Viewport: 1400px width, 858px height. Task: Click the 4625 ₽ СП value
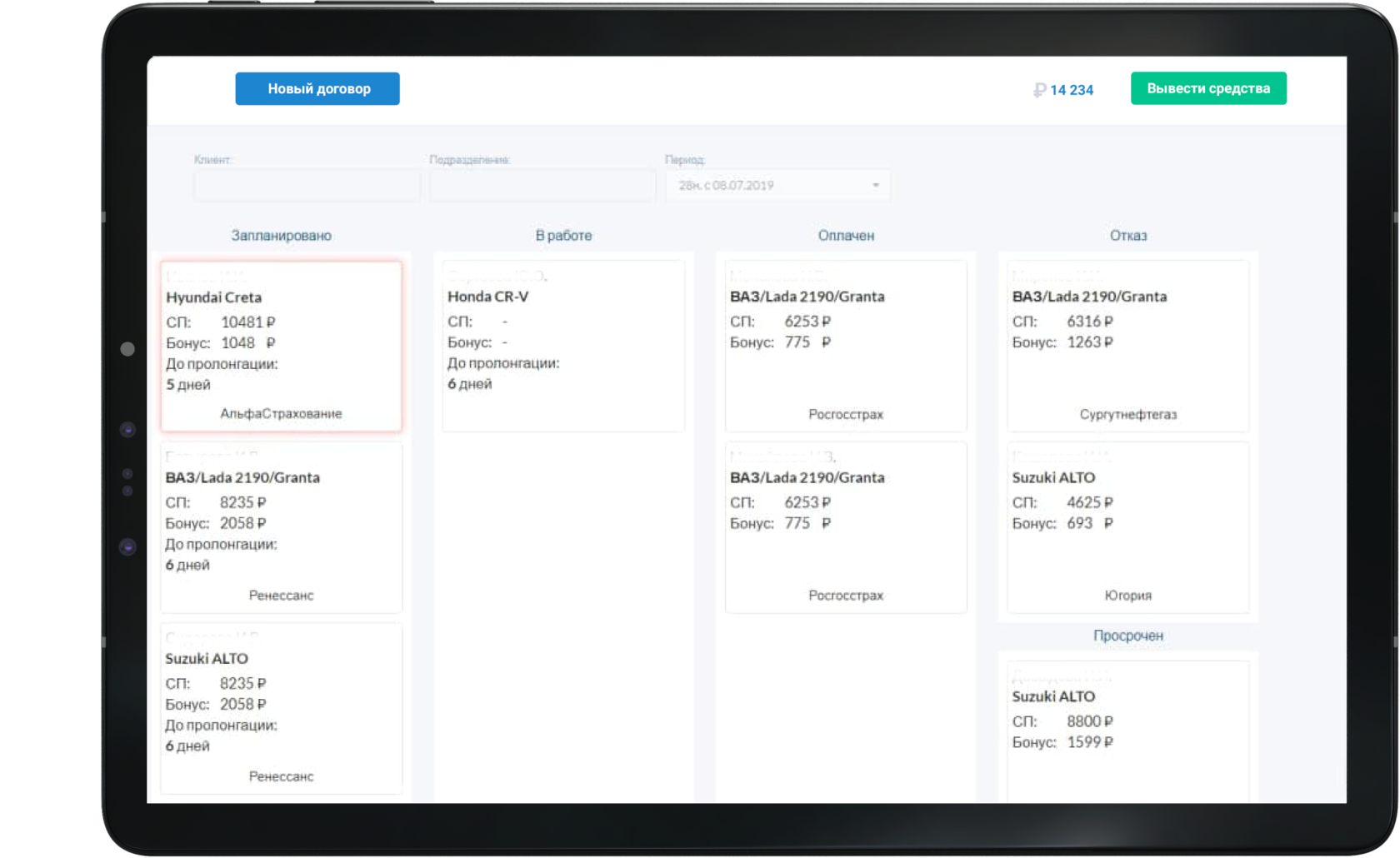click(x=1090, y=502)
